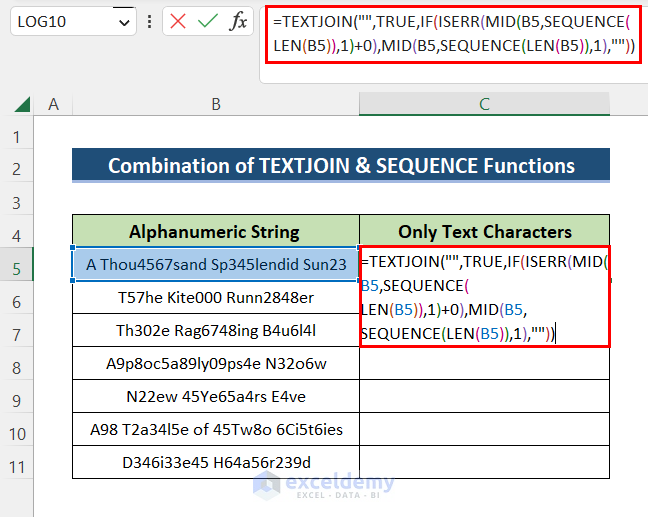The height and width of the screenshot is (517, 648).
Task: Click the title cell 'Combination of TEXTJOIN & SEQUENCE Functions'
Action: point(341,166)
